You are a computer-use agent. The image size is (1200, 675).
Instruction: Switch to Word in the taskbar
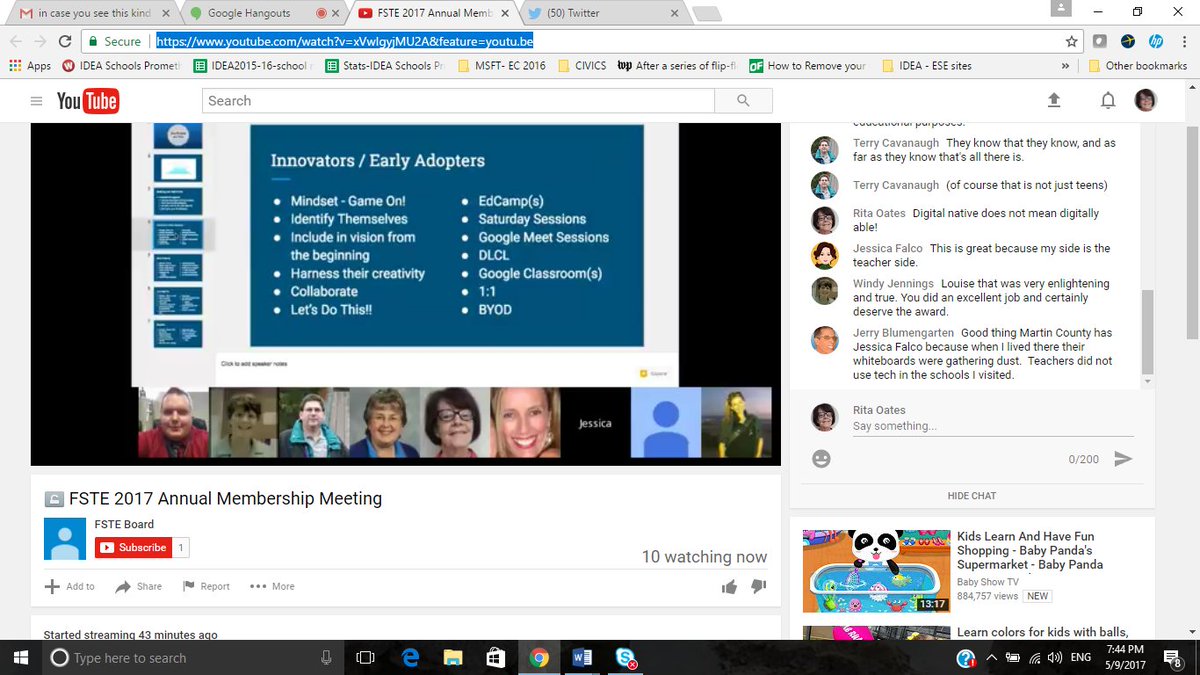(x=583, y=657)
